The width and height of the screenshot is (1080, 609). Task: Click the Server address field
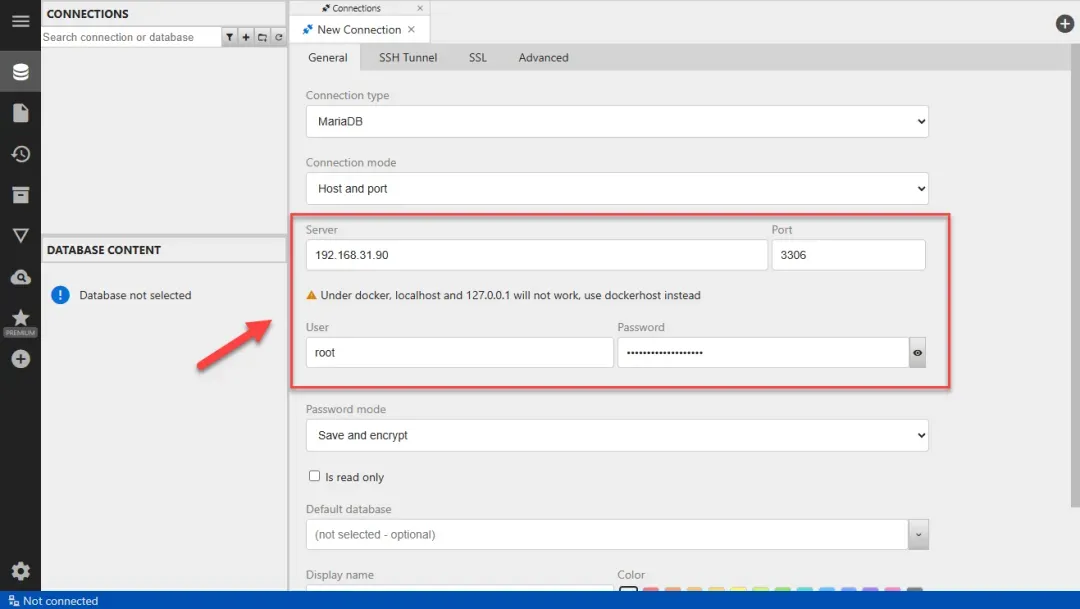(x=537, y=255)
